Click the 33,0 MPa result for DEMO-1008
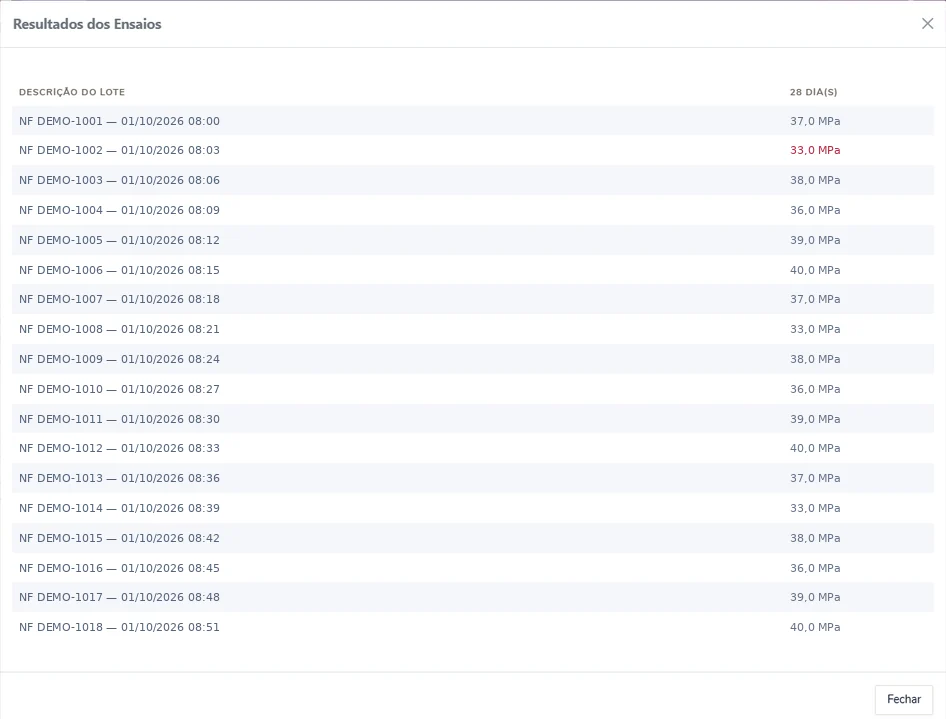The width and height of the screenshot is (946, 719). coord(815,329)
